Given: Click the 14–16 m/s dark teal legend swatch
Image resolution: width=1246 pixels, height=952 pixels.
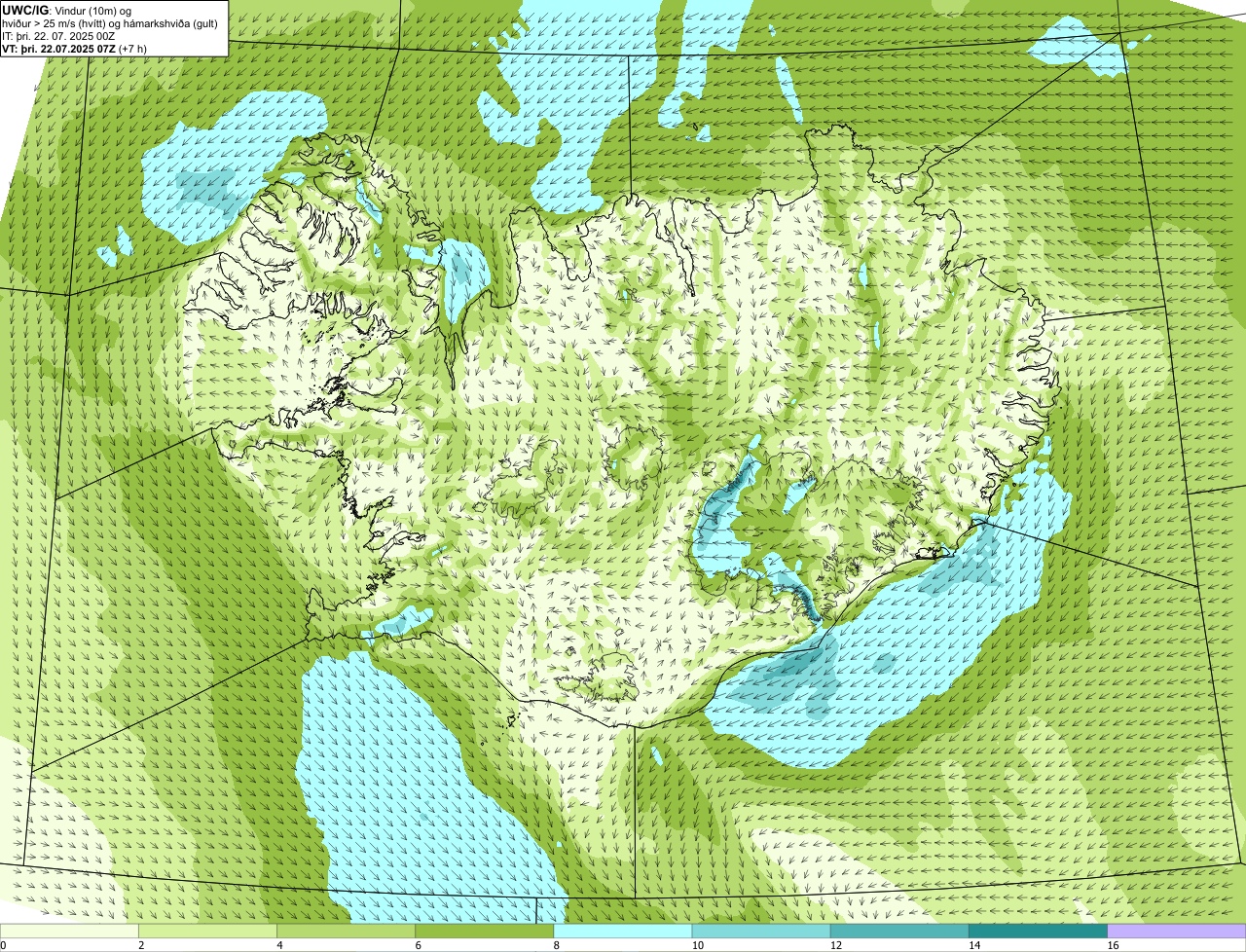Looking at the screenshot, I should (x=1038, y=932).
